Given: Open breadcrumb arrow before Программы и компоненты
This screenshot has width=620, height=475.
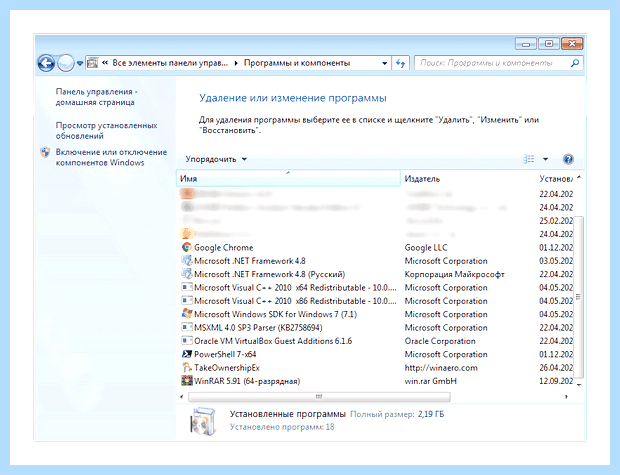Looking at the screenshot, I should pos(236,63).
